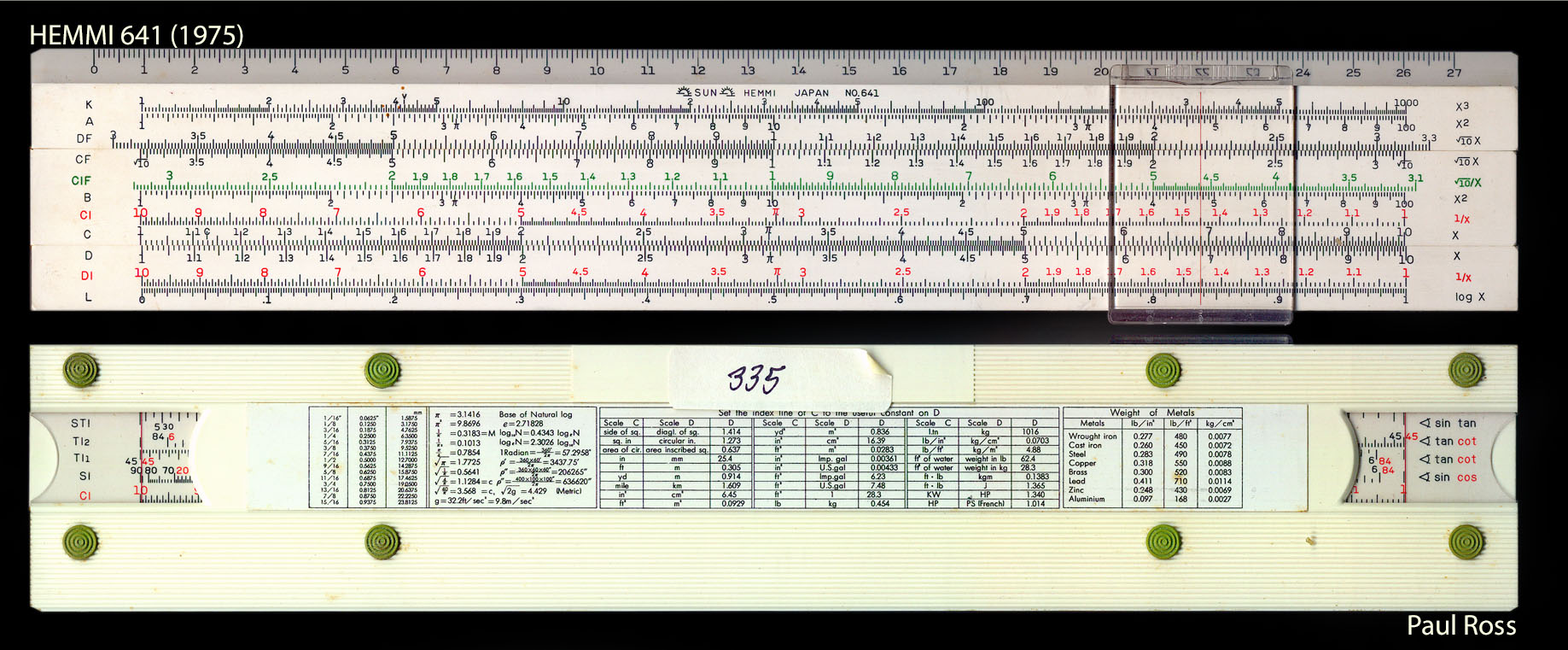1568x650 pixels.
Task: Select the green CIF scale label
Action: tap(81, 180)
